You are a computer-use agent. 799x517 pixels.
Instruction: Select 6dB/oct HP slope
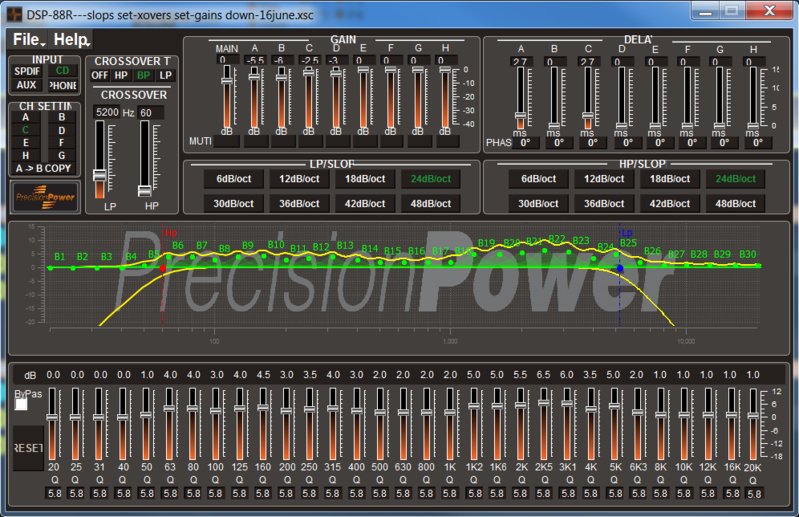(x=539, y=179)
